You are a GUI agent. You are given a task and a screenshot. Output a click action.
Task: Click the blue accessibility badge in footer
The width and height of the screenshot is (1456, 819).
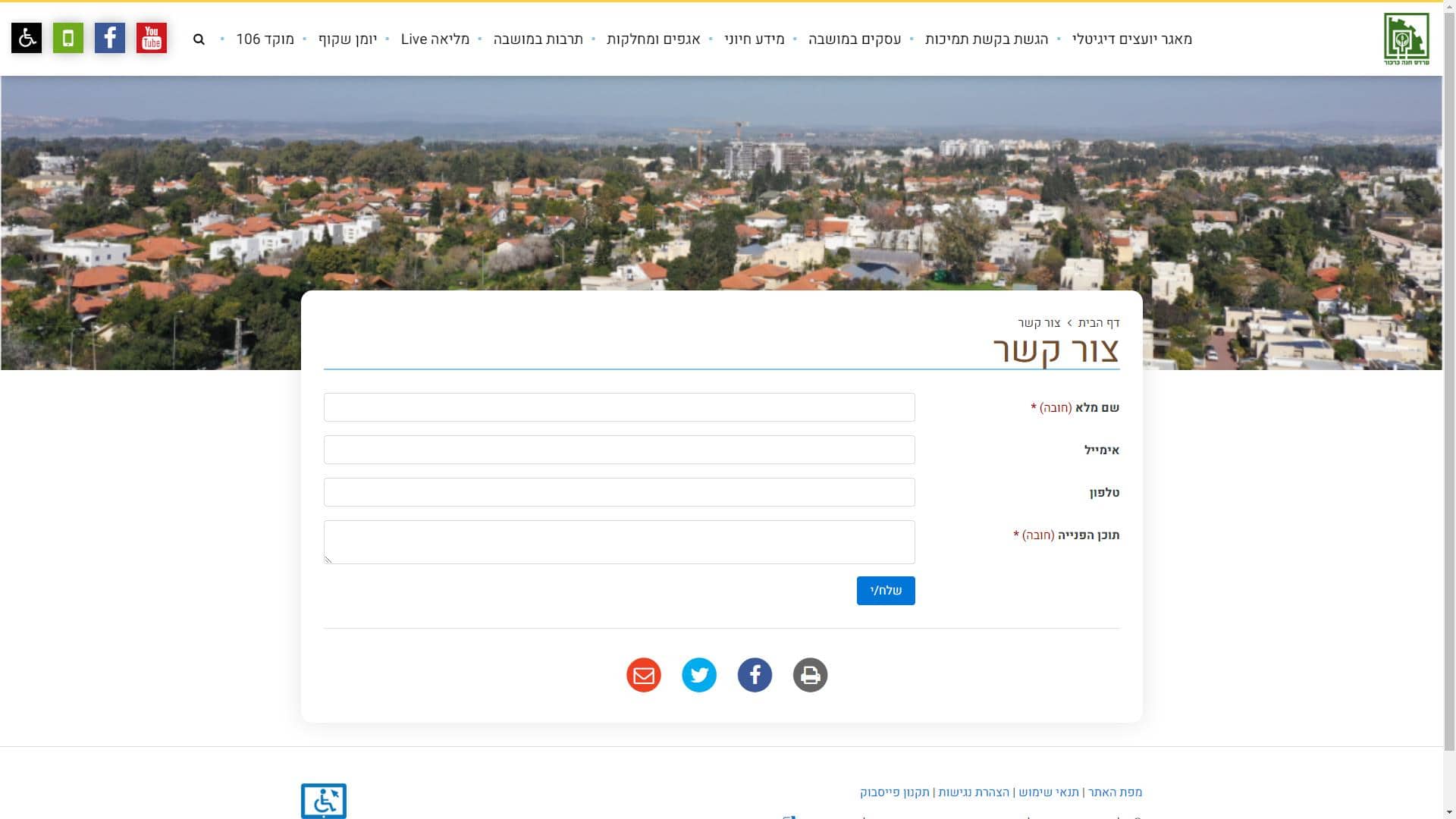pyautogui.click(x=324, y=801)
